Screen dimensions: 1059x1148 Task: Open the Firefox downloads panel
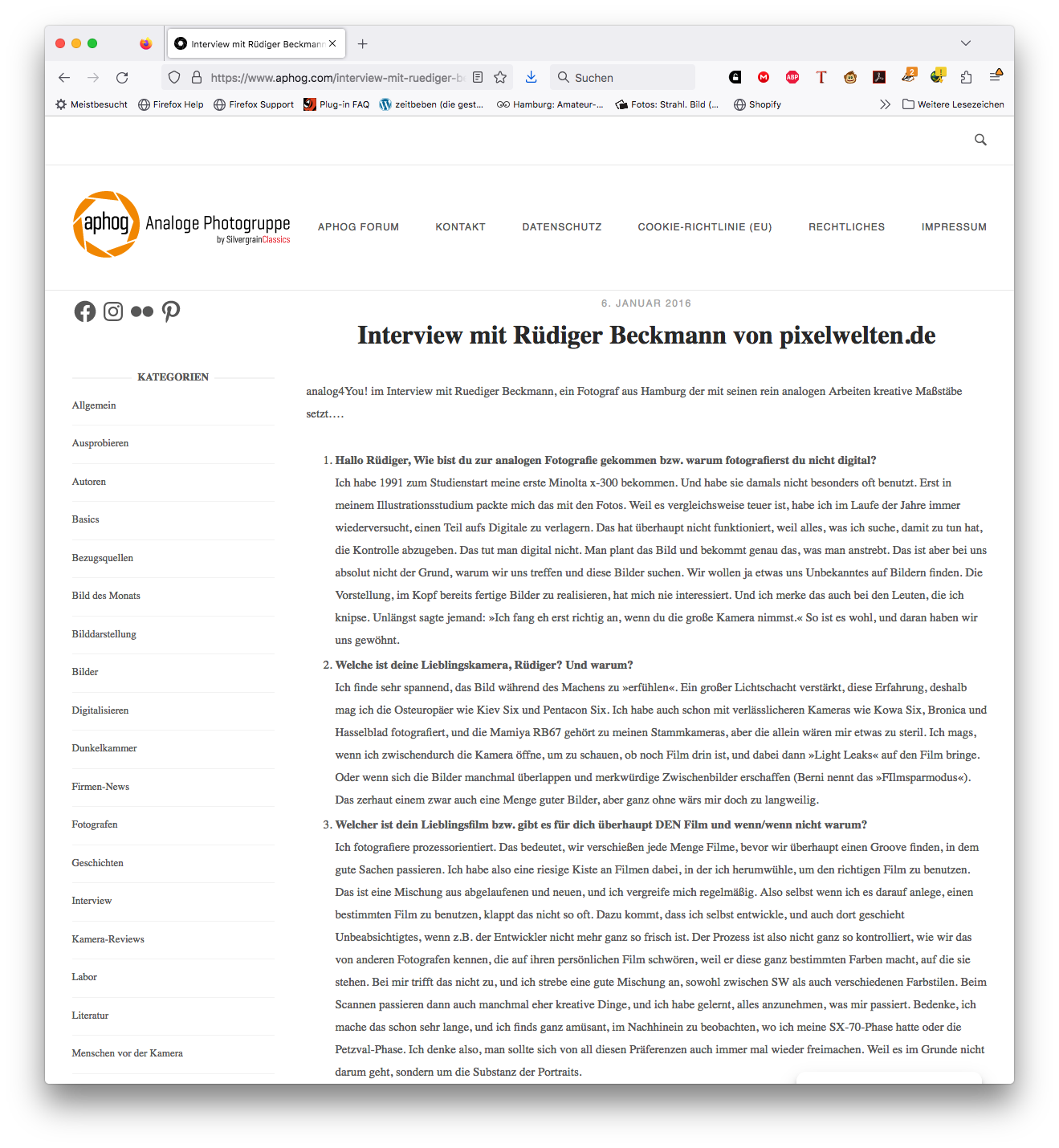(x=531, y=77)
